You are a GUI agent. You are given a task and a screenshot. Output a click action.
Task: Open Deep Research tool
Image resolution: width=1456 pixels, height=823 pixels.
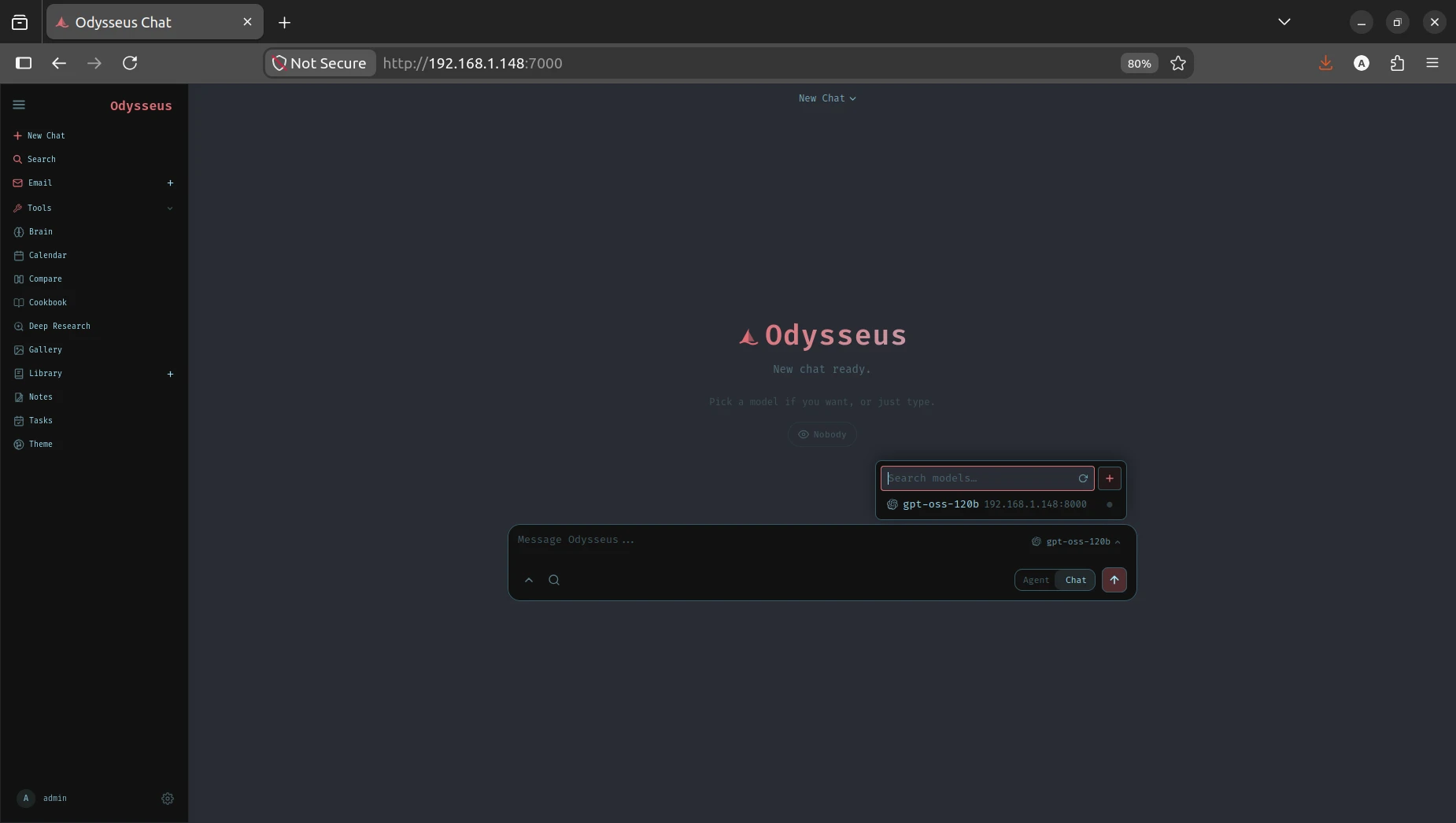[x=52, y=326]
